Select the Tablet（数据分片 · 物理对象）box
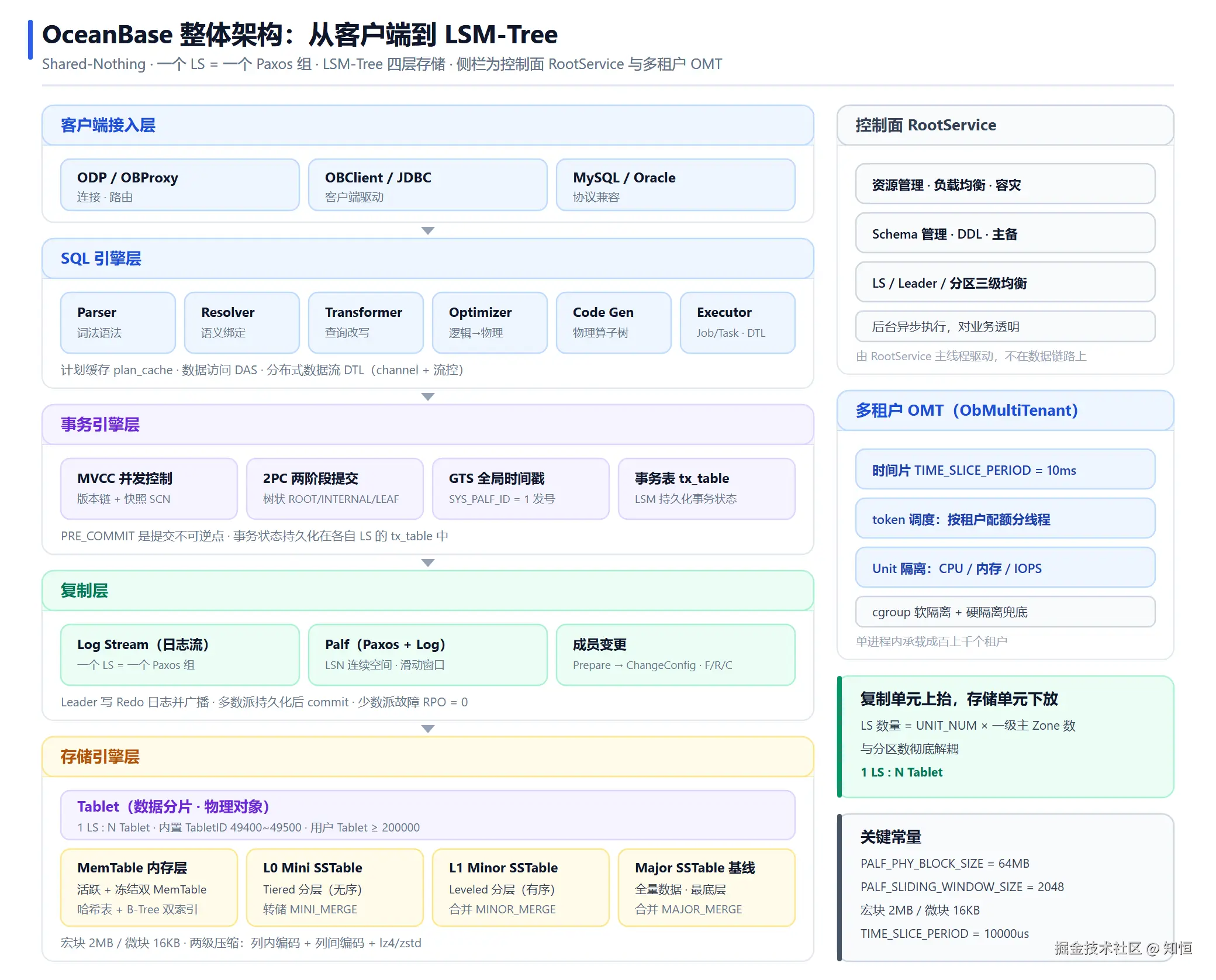The height and width of the screenshot is (980, 1216). pos(428,815)
